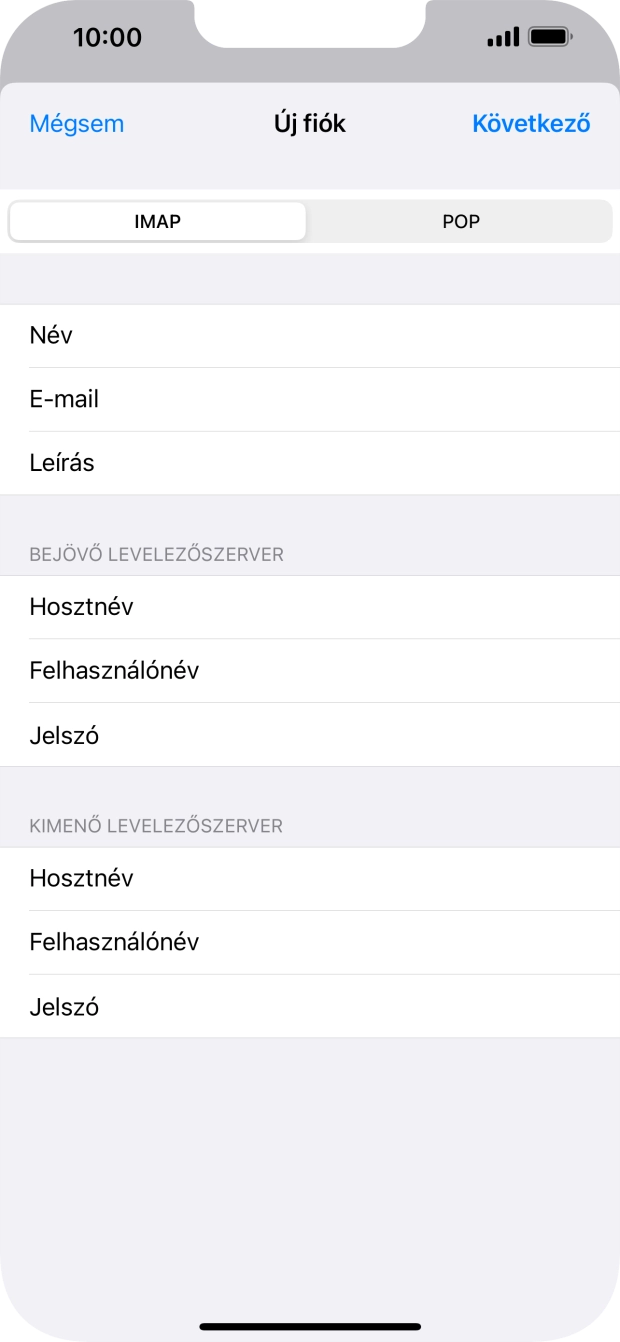Switch to the IMAP tab
Viewport: 620px width, 1342px height.
156,221
